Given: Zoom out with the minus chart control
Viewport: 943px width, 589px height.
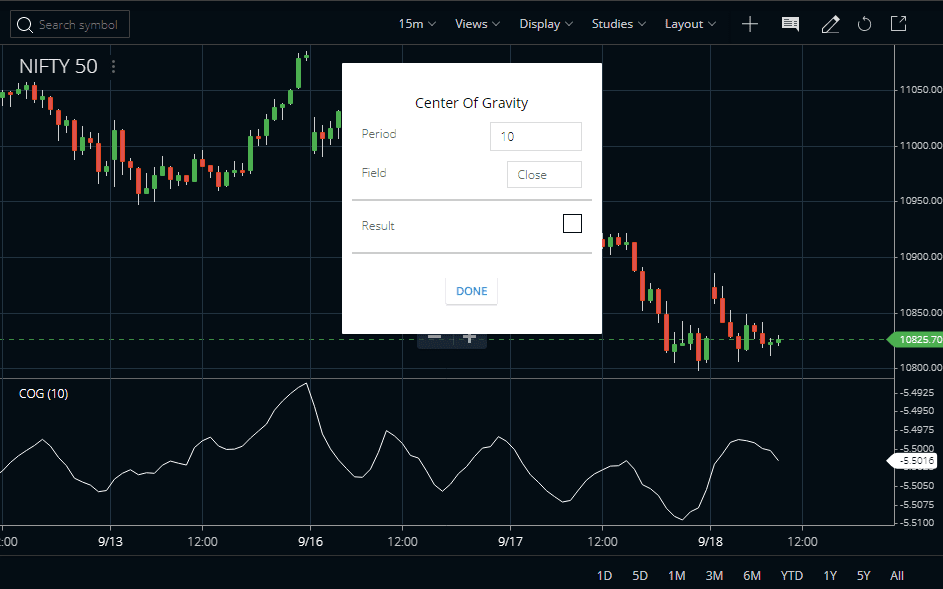Looking at the screenshot, I should [x=435, y=338].
